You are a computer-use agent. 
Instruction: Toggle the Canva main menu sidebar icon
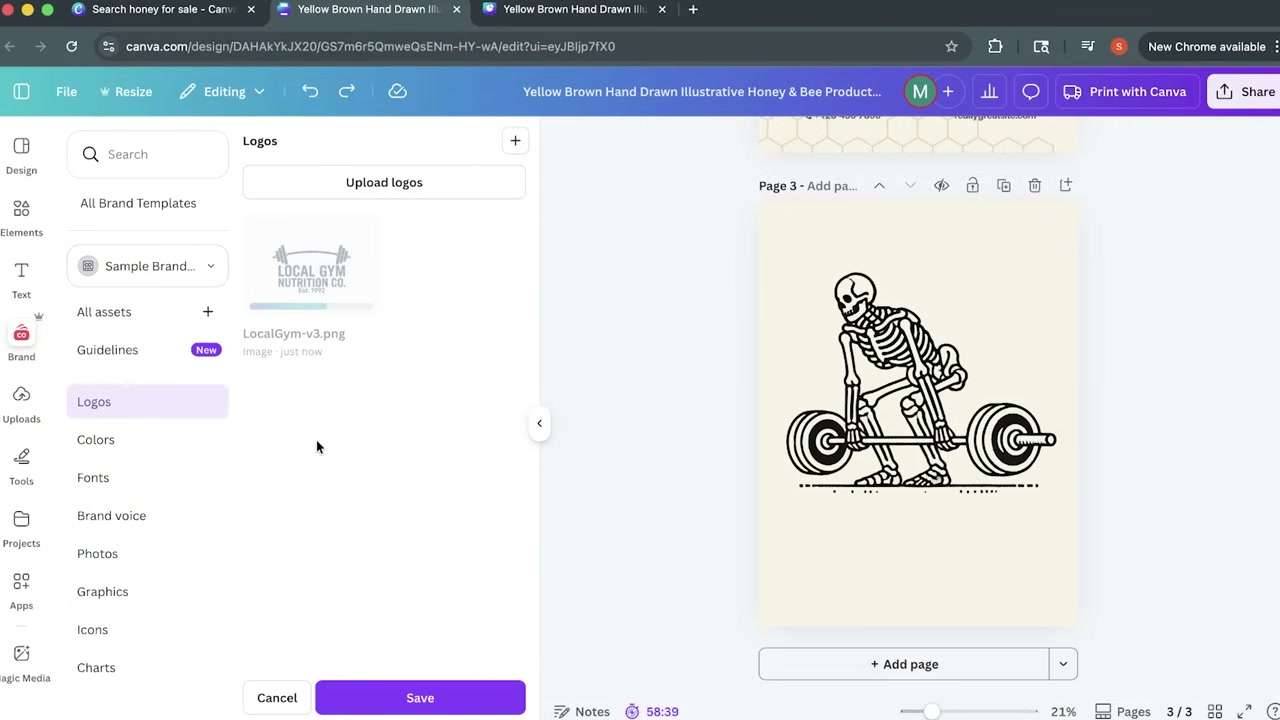tap(21, 91)
